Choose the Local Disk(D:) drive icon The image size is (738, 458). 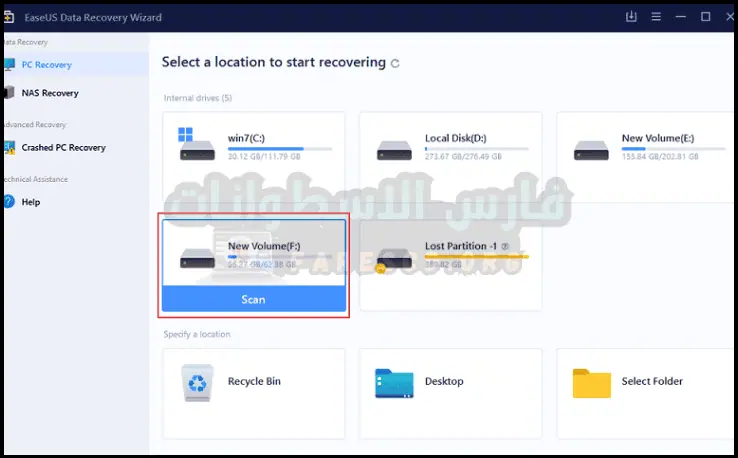pos(394,149)
